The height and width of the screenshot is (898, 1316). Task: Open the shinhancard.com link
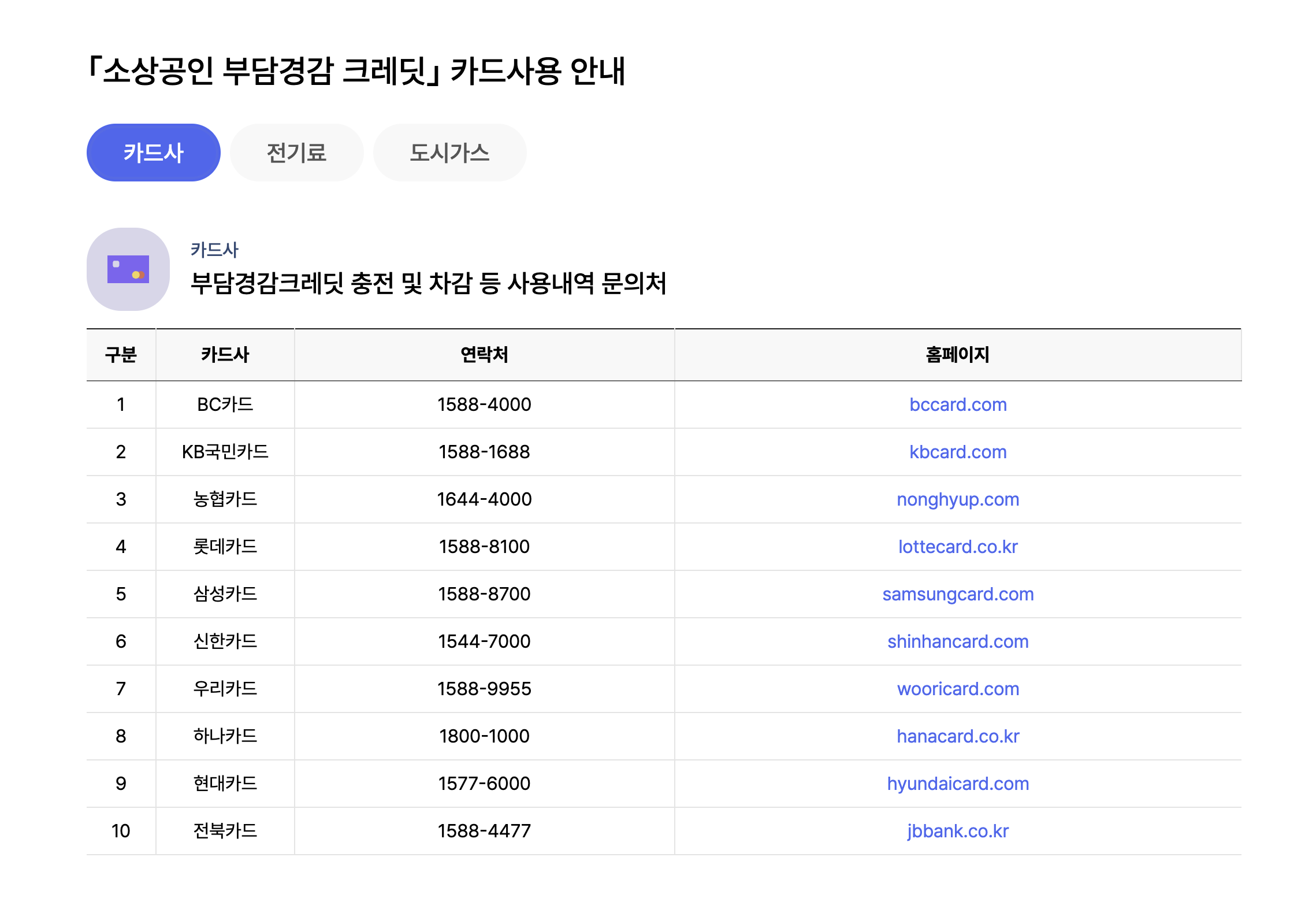click(x=957, y=641)
